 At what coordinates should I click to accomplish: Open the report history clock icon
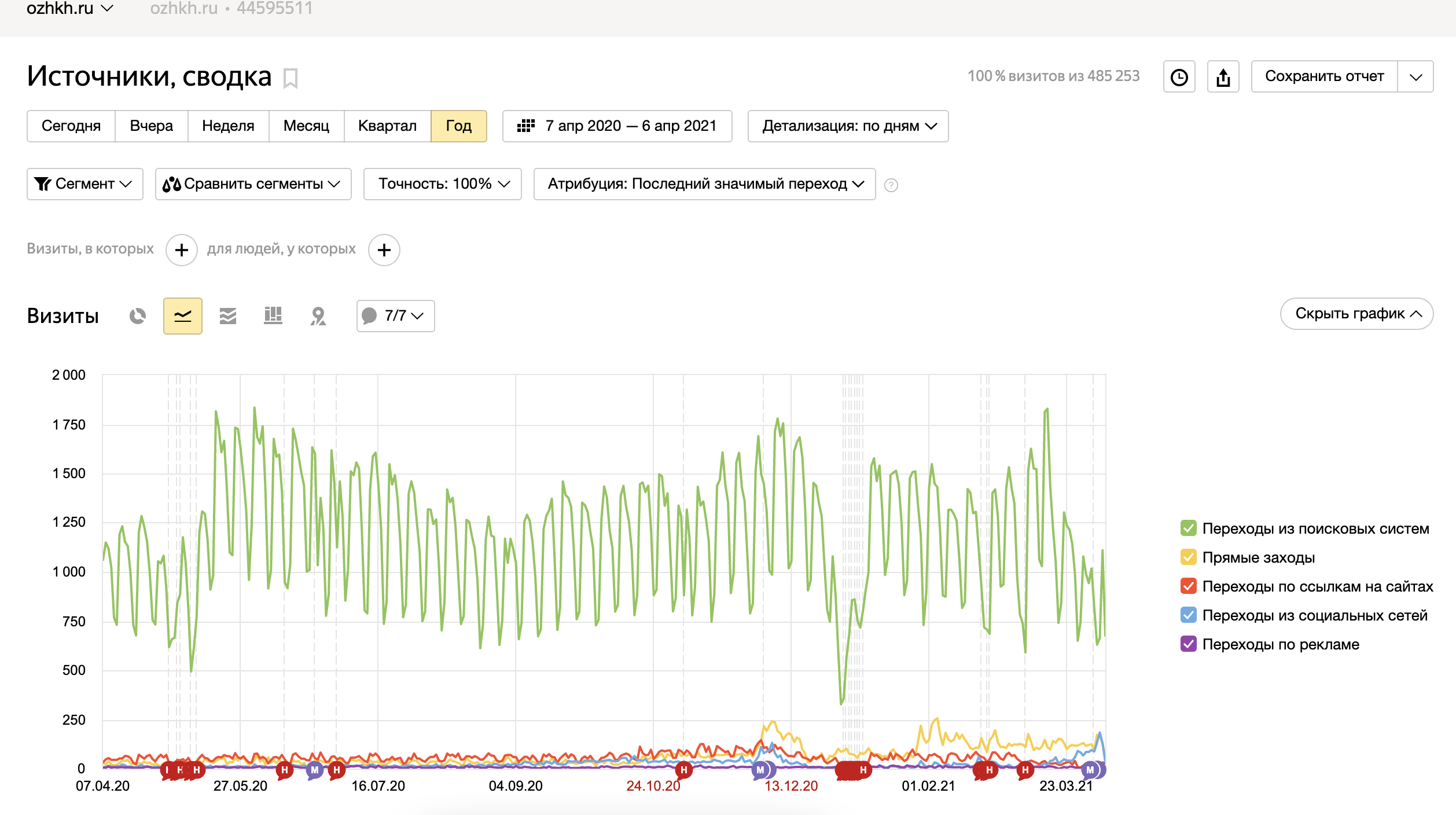click(1179, 77)
